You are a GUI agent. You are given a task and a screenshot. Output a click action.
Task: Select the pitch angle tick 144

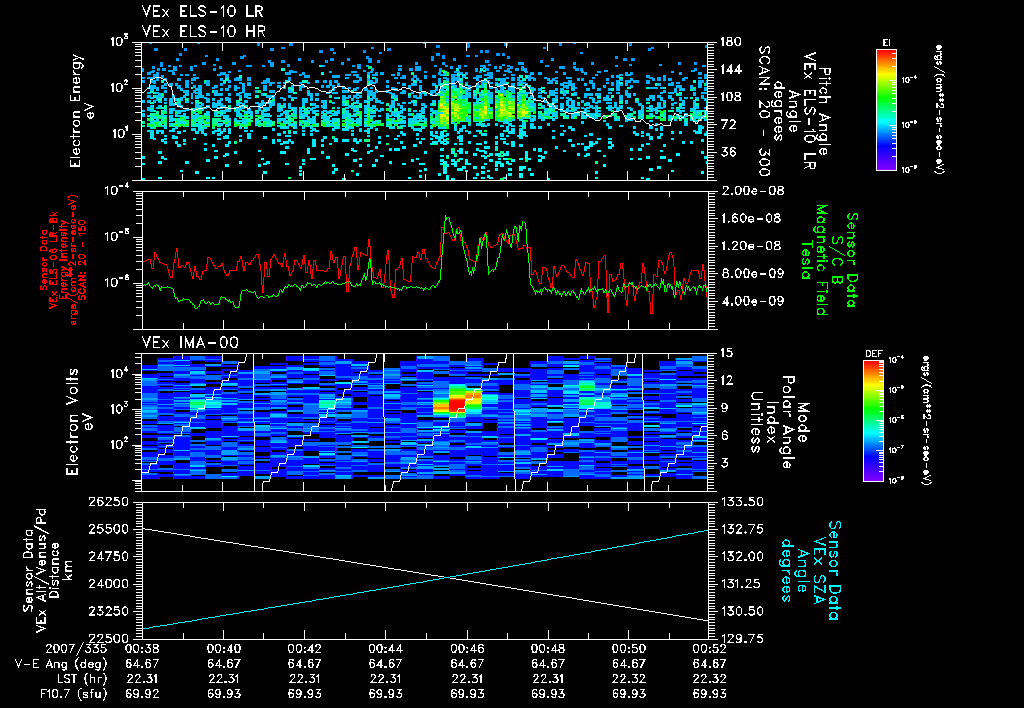730,69
